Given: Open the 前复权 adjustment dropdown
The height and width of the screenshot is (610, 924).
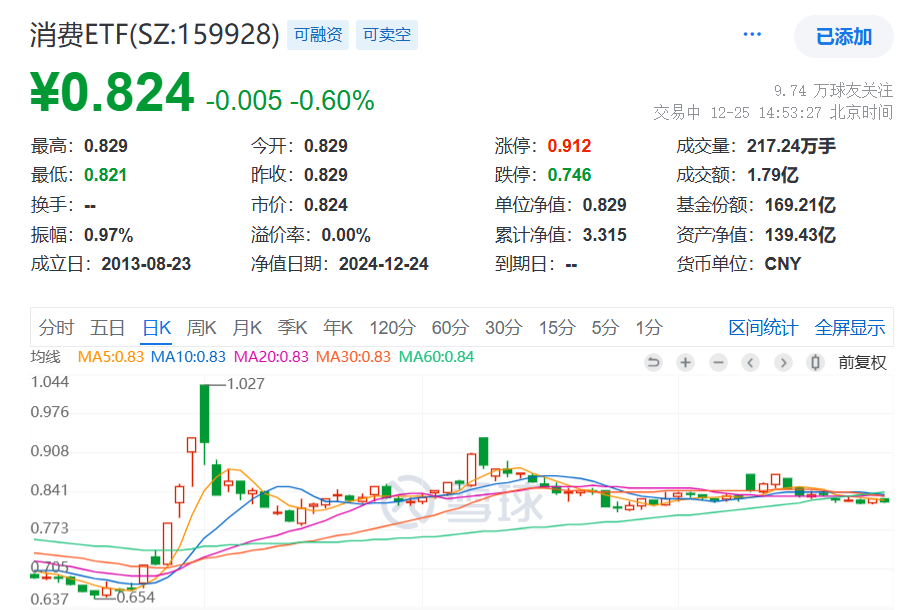Looking at the screenshot, I should click(x=862, y=362).
